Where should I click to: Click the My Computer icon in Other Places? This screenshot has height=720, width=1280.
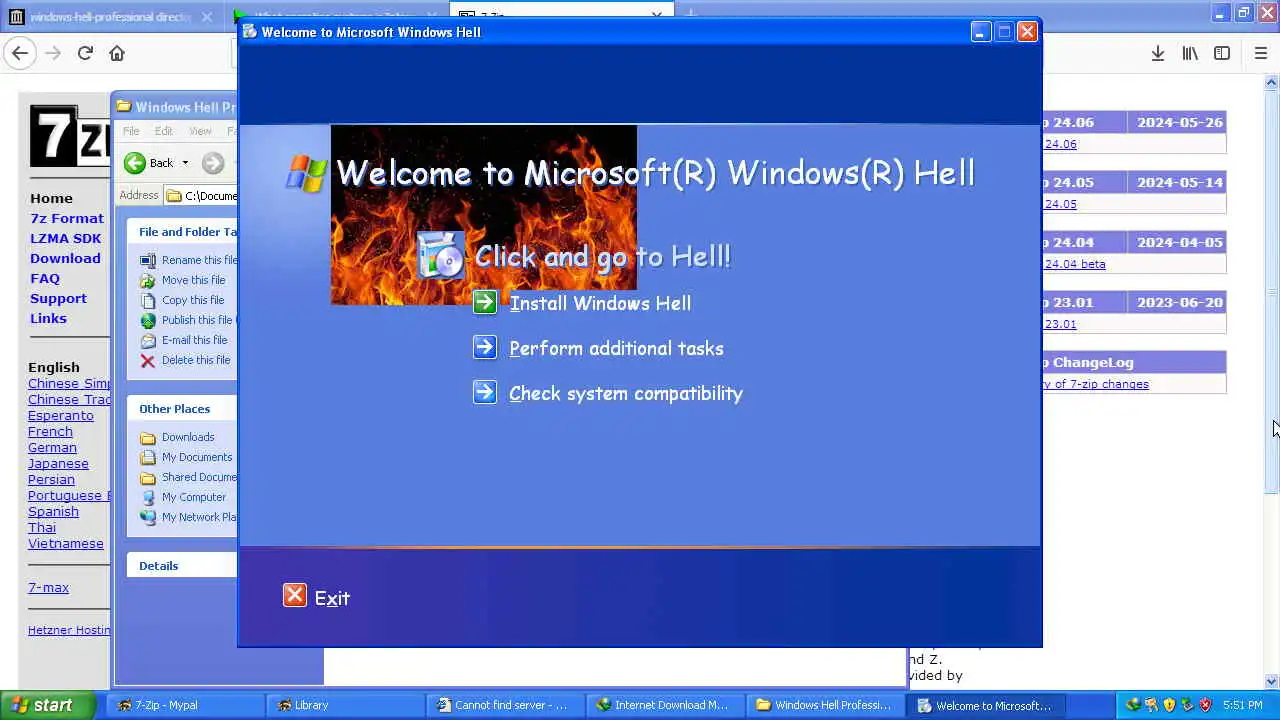(148, 497)
